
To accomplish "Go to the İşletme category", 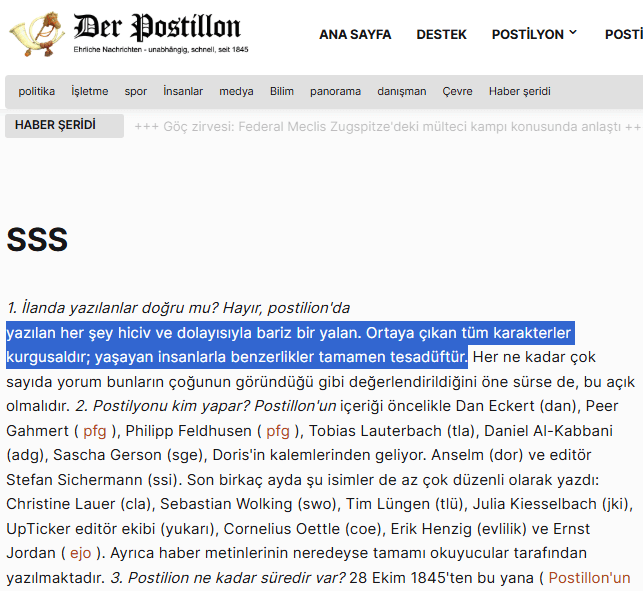I will 89,91.
